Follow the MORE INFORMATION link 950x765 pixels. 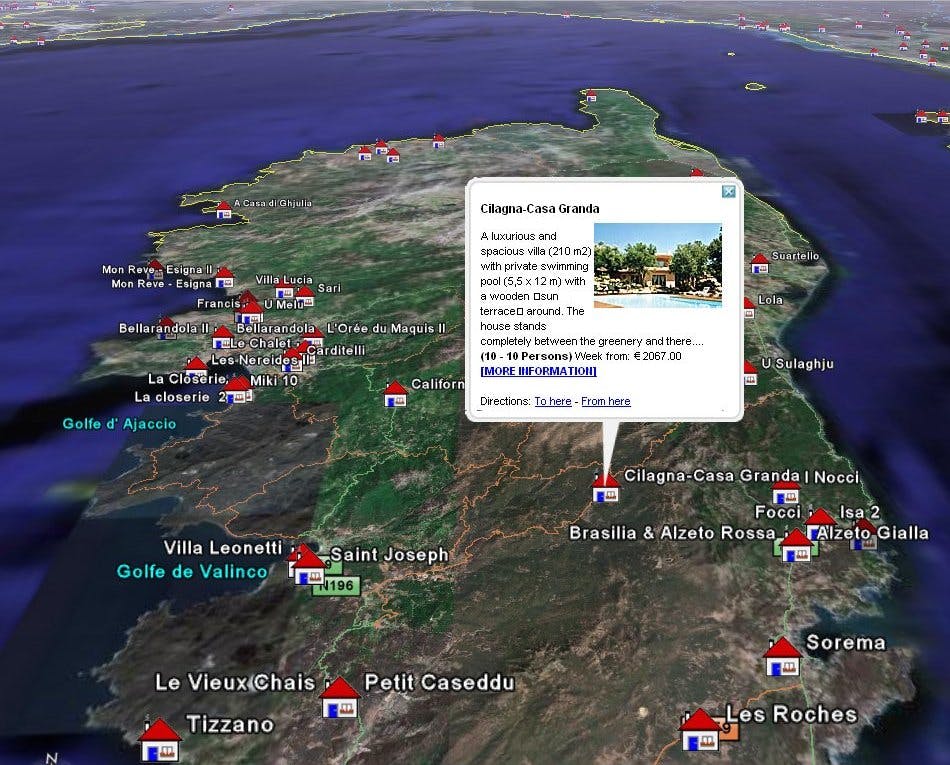point(536,371)
